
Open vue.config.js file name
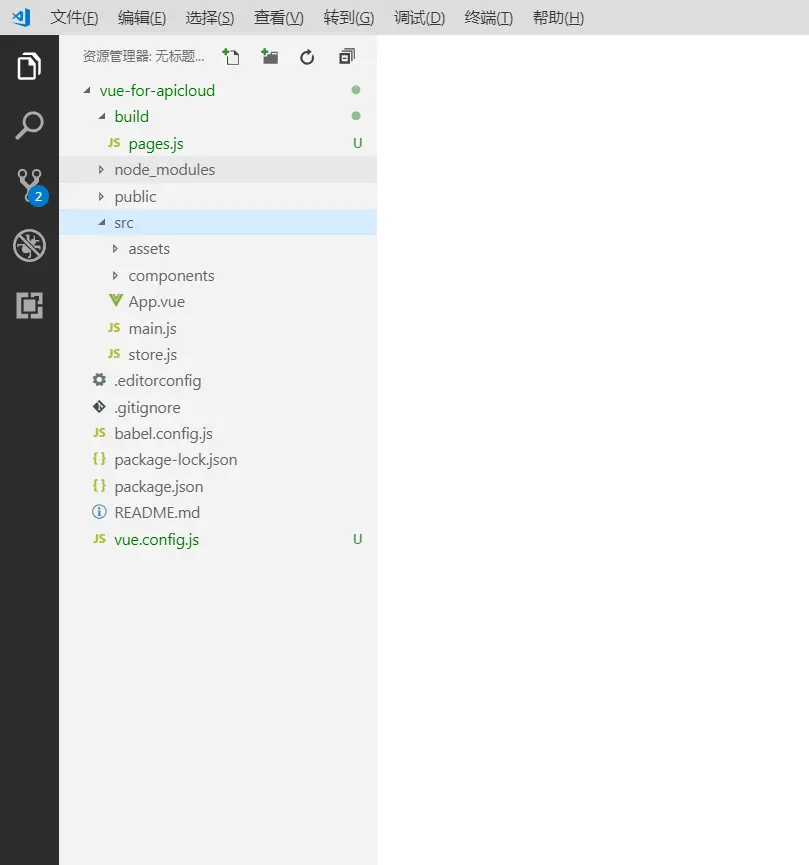coord(156,540)
